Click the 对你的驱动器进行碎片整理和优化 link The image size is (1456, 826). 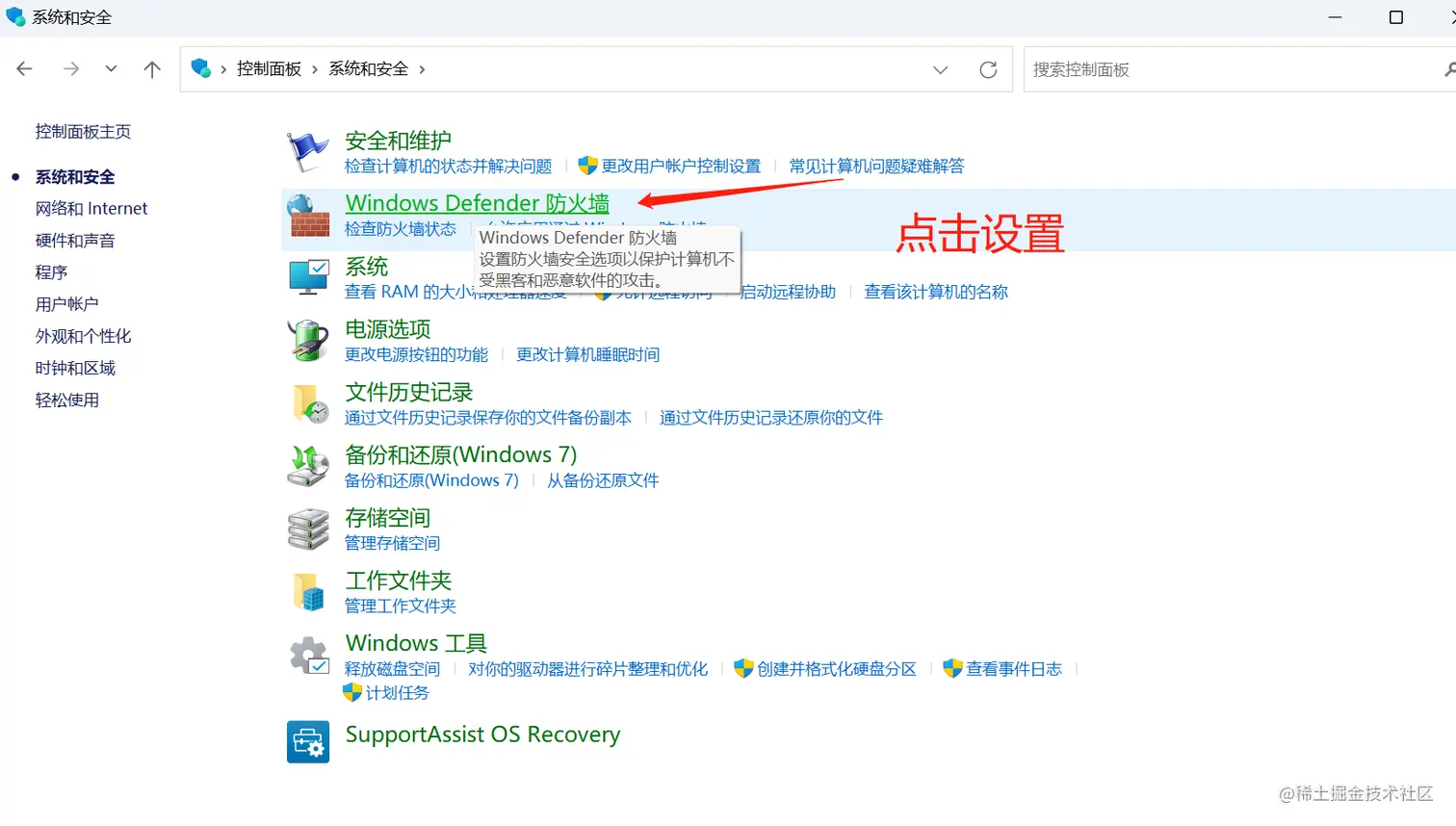click(587, 669)
